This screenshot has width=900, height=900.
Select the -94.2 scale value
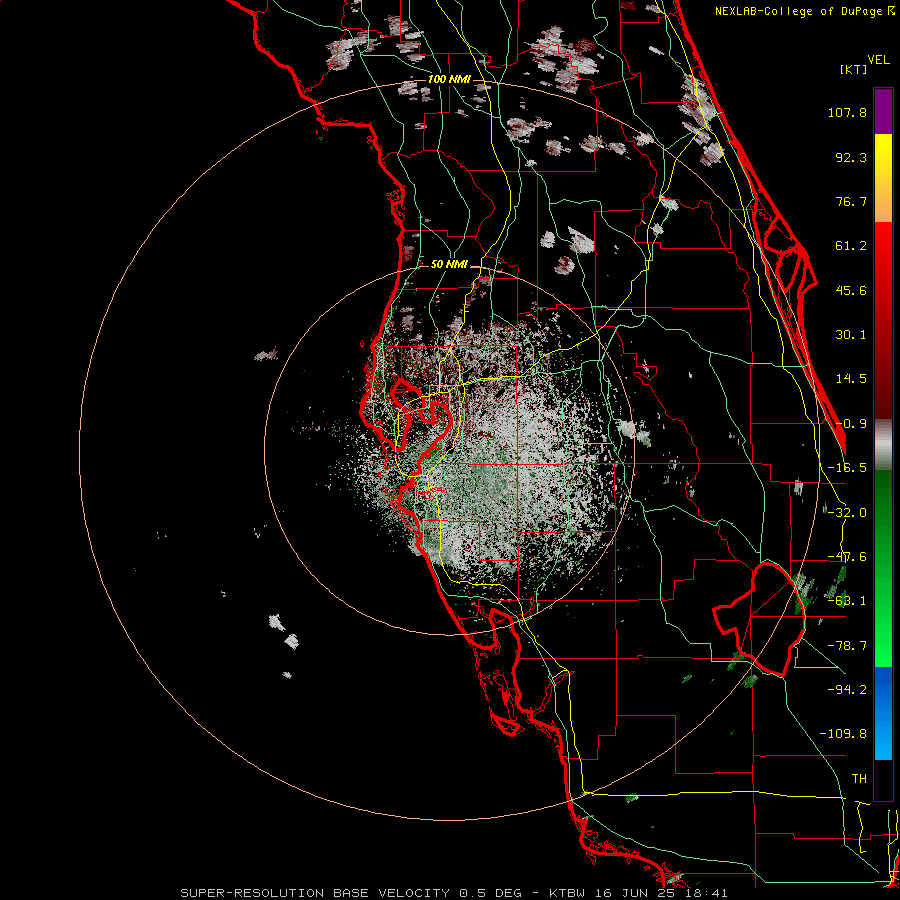(x=847, y=689)
